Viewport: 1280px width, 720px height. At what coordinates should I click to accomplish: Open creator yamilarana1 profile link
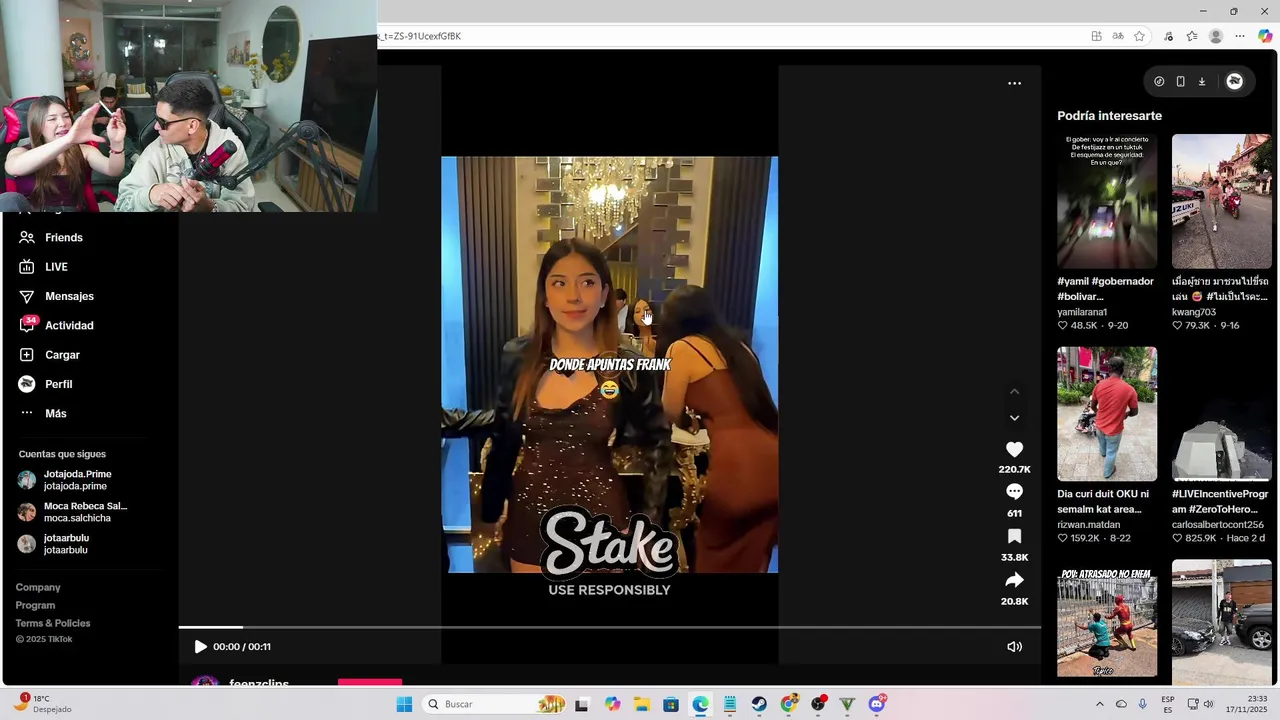[x=1082, y=312]
